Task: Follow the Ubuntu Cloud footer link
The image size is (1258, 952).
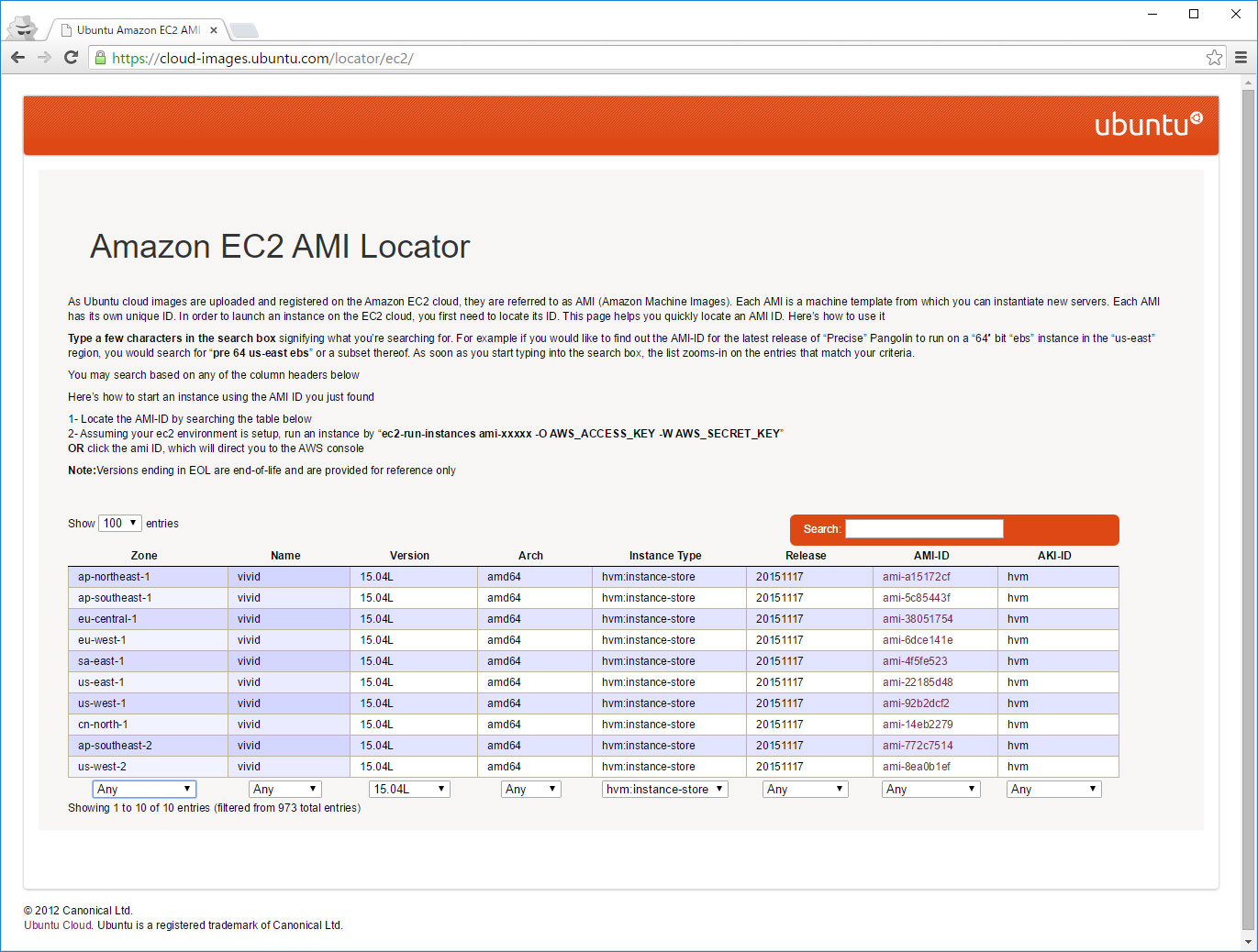Action: coord(58,925)
